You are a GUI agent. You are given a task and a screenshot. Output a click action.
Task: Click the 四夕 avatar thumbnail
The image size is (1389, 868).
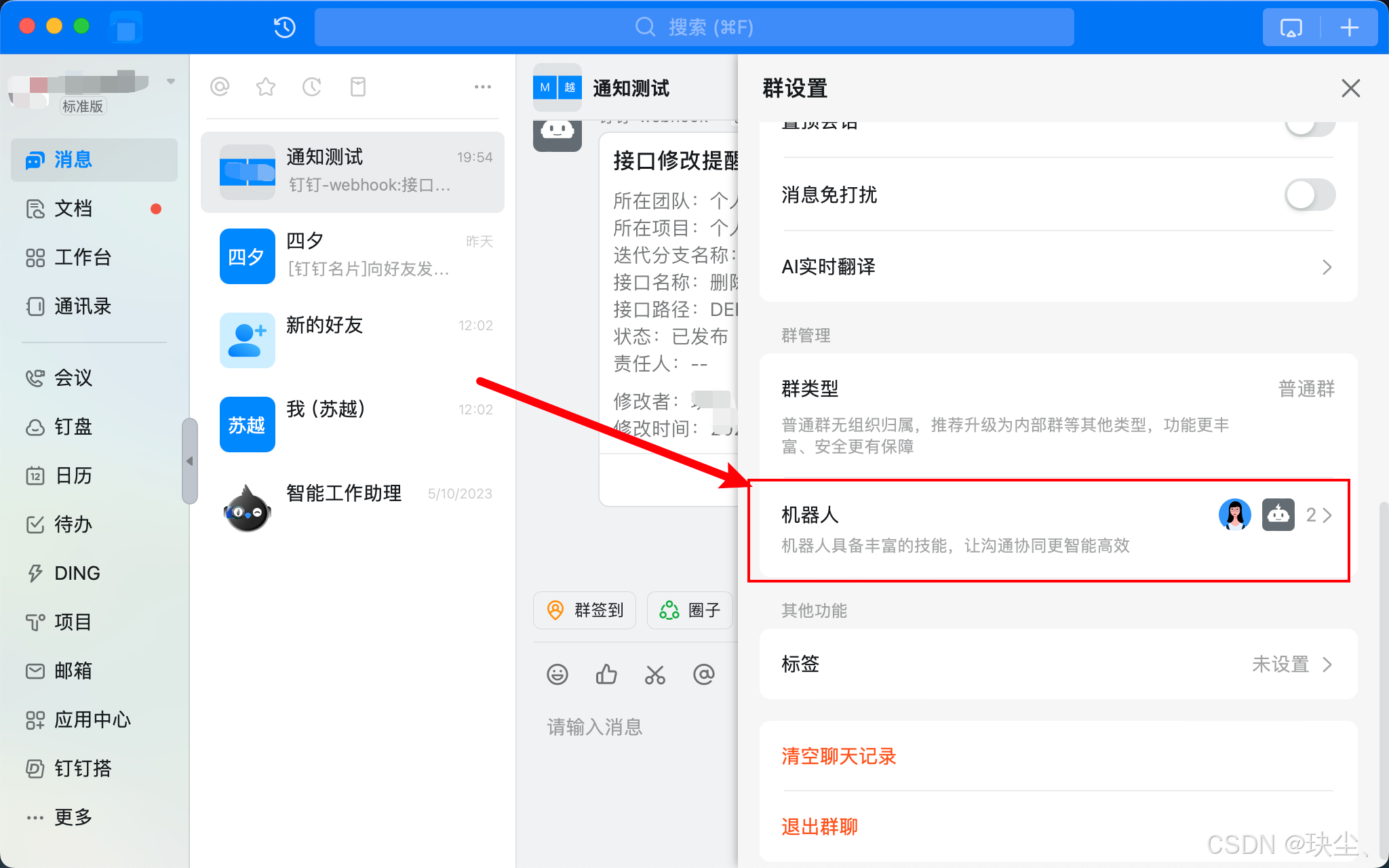click(x=248, y=256)
